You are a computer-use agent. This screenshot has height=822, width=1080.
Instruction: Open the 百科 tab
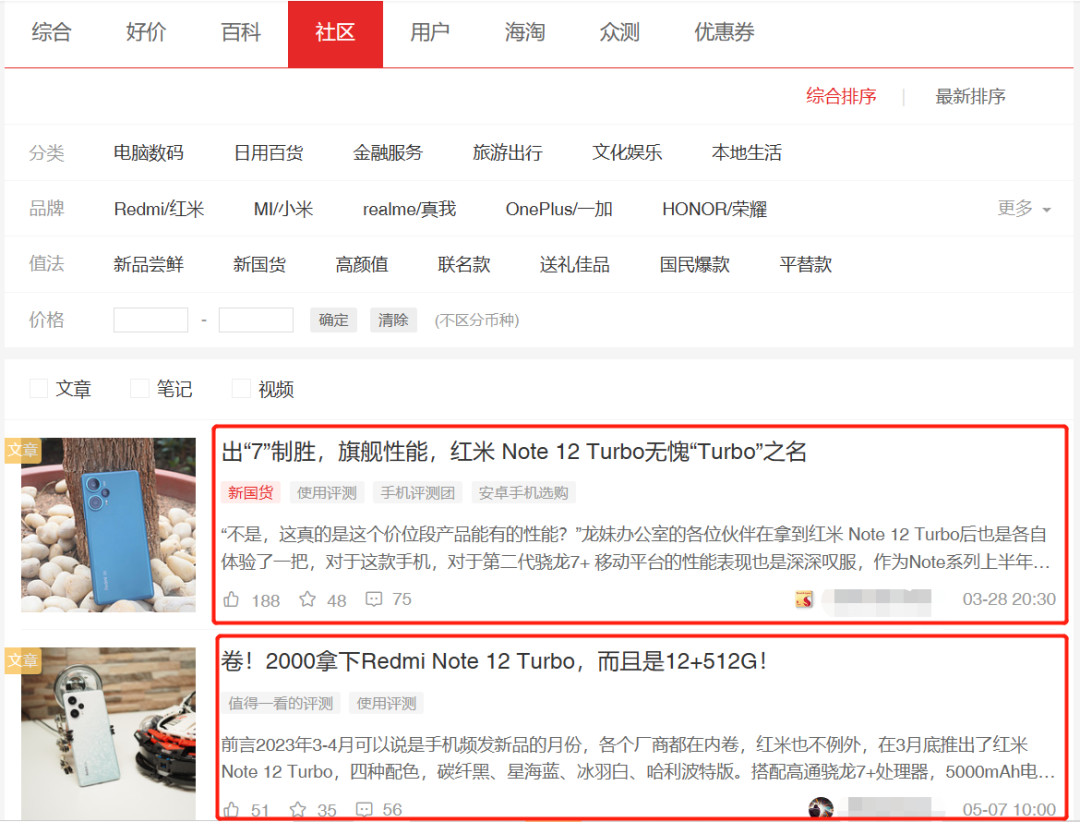pyautogui.click(x=241, y=32)
